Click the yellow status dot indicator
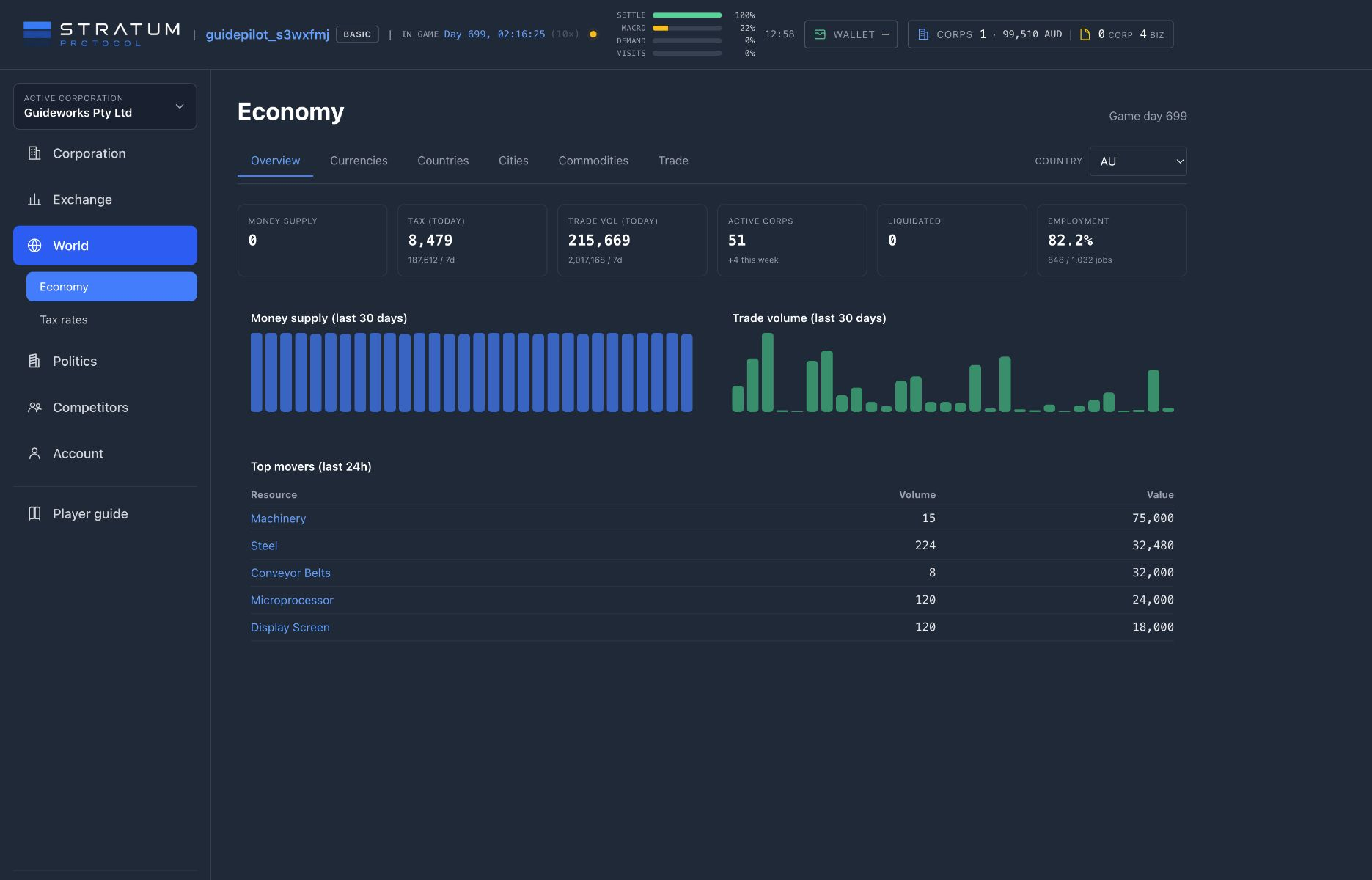 tap(593, 34)
